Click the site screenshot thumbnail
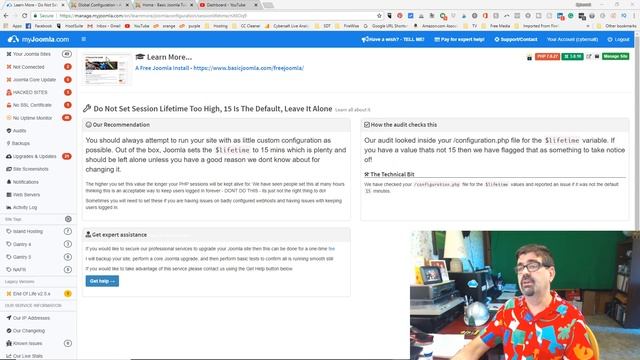Screen dimensions: 640x360 point(107,69)
